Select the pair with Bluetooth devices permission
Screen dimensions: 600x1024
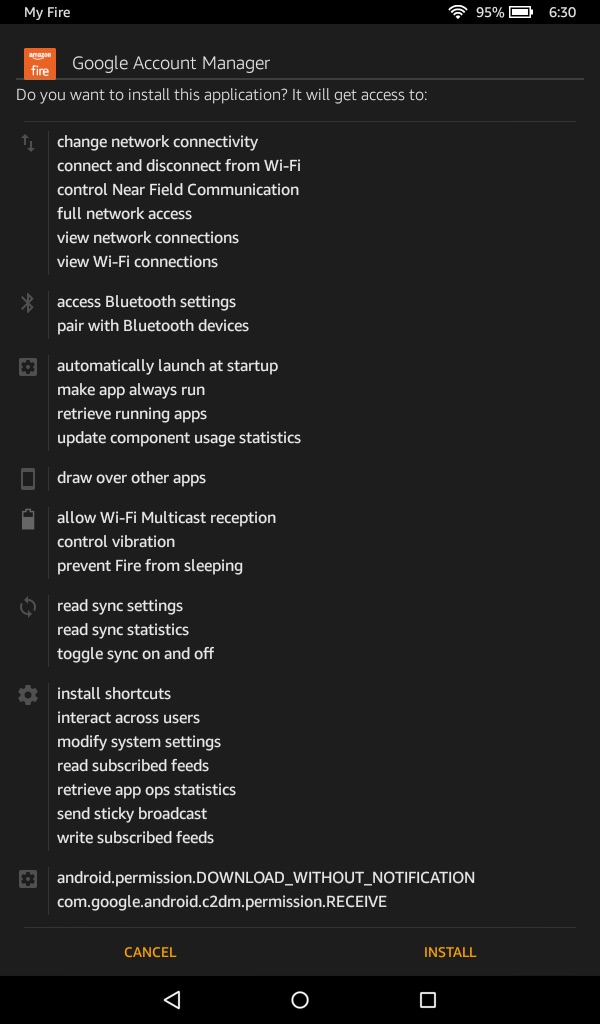153,326
